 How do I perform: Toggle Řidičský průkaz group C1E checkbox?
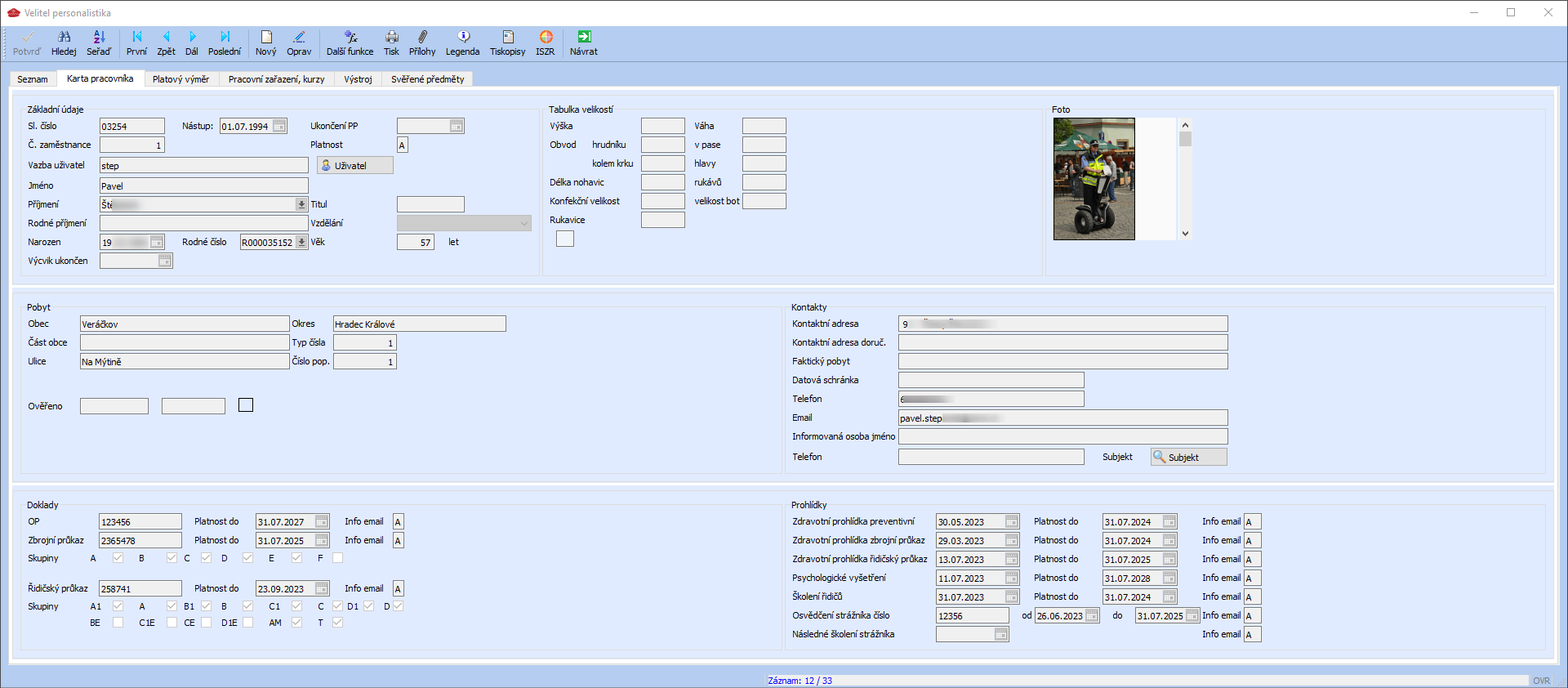pos(171,623)
